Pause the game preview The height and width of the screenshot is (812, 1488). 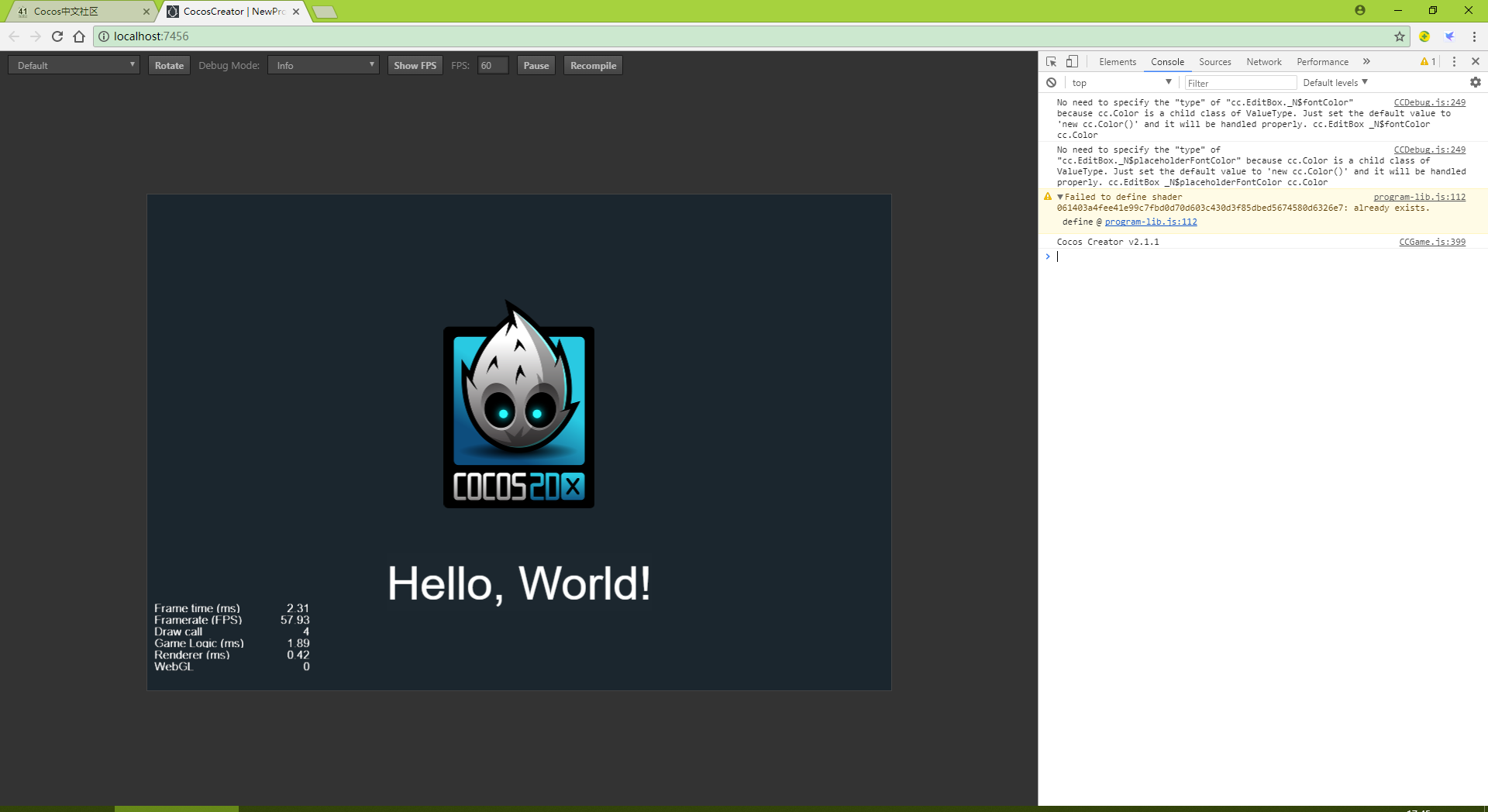536,66
